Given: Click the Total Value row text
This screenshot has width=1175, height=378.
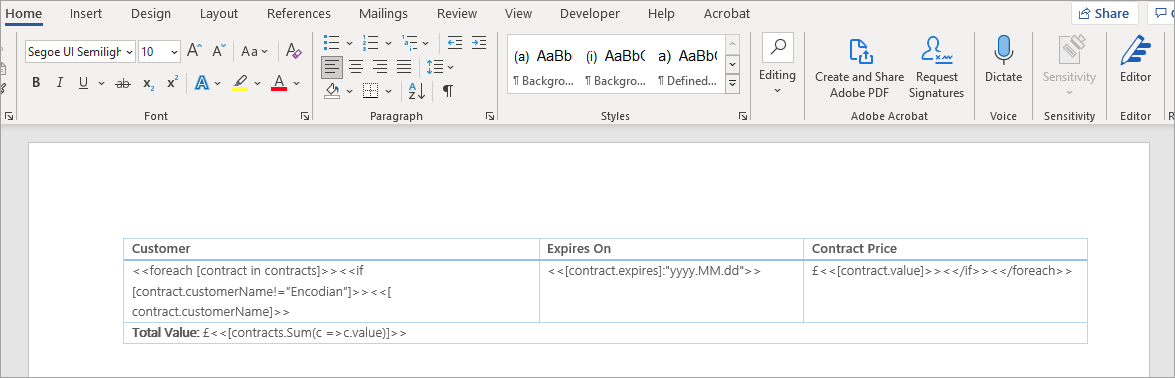Looking at the screenshot, I should pos(269,333).
